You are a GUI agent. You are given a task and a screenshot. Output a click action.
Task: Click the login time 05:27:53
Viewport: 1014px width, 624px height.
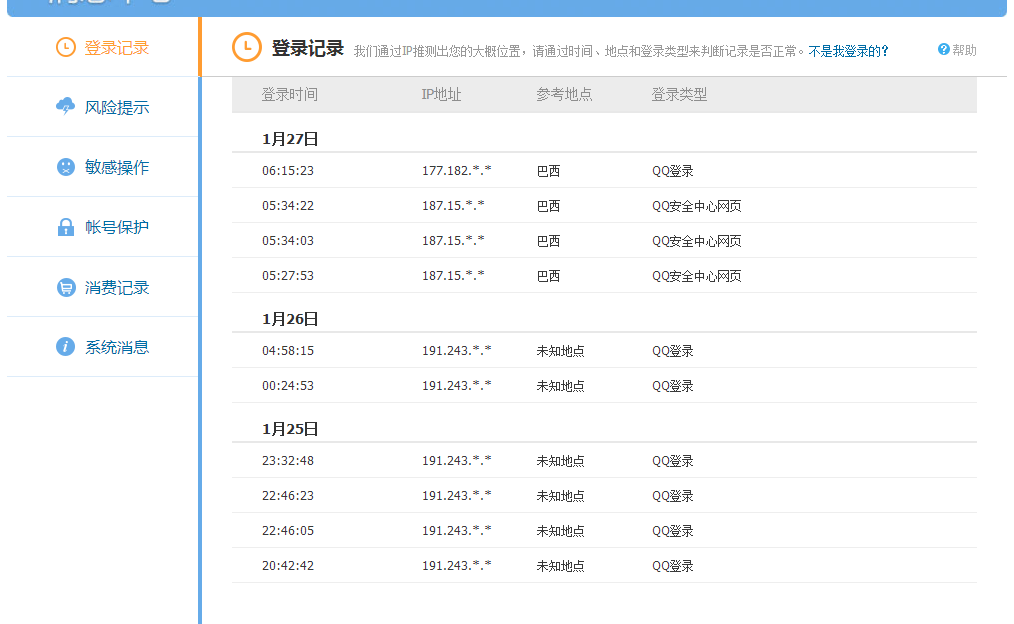coord(288,275)
